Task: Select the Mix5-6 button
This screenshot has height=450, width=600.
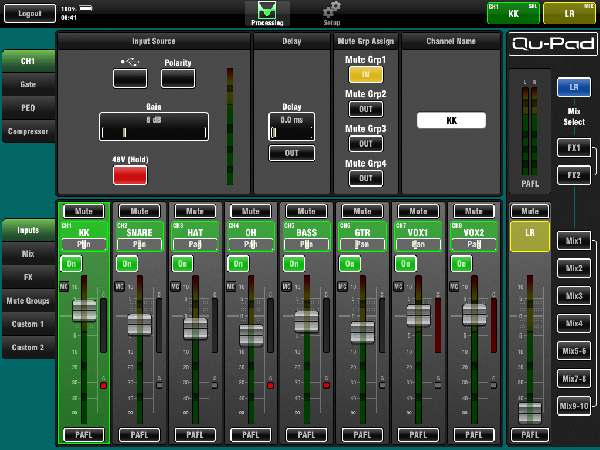Action: click(x=573, y=351)
